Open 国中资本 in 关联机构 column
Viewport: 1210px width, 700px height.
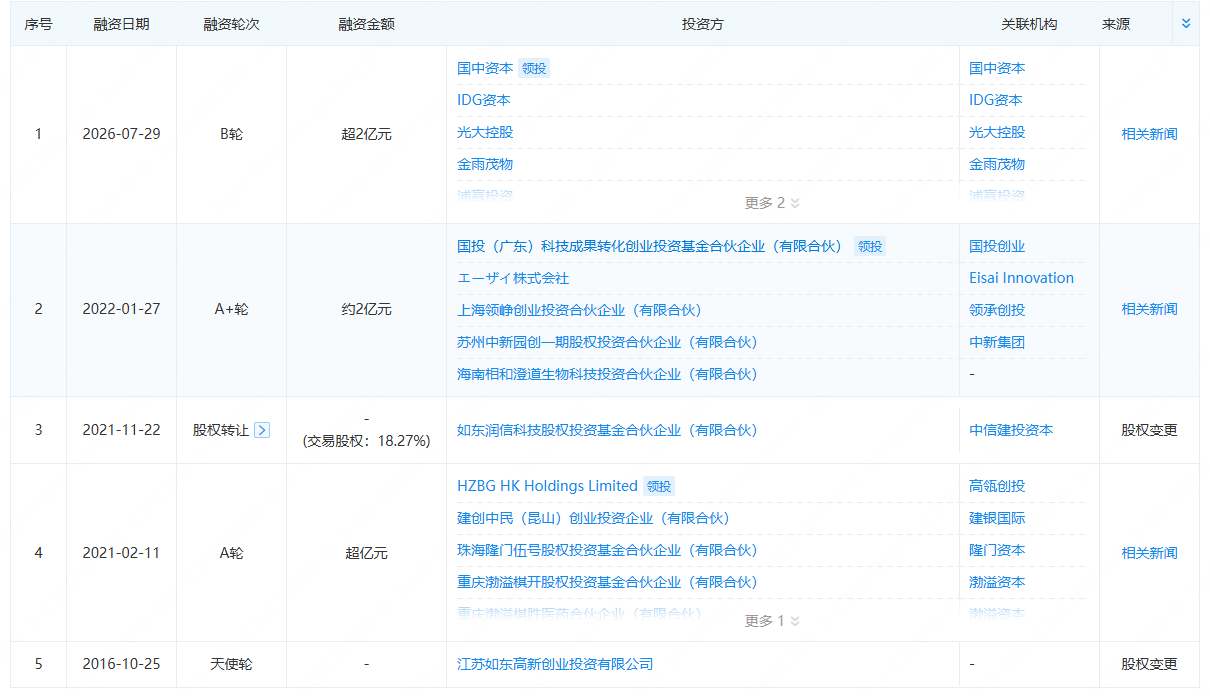click(997, 68)
